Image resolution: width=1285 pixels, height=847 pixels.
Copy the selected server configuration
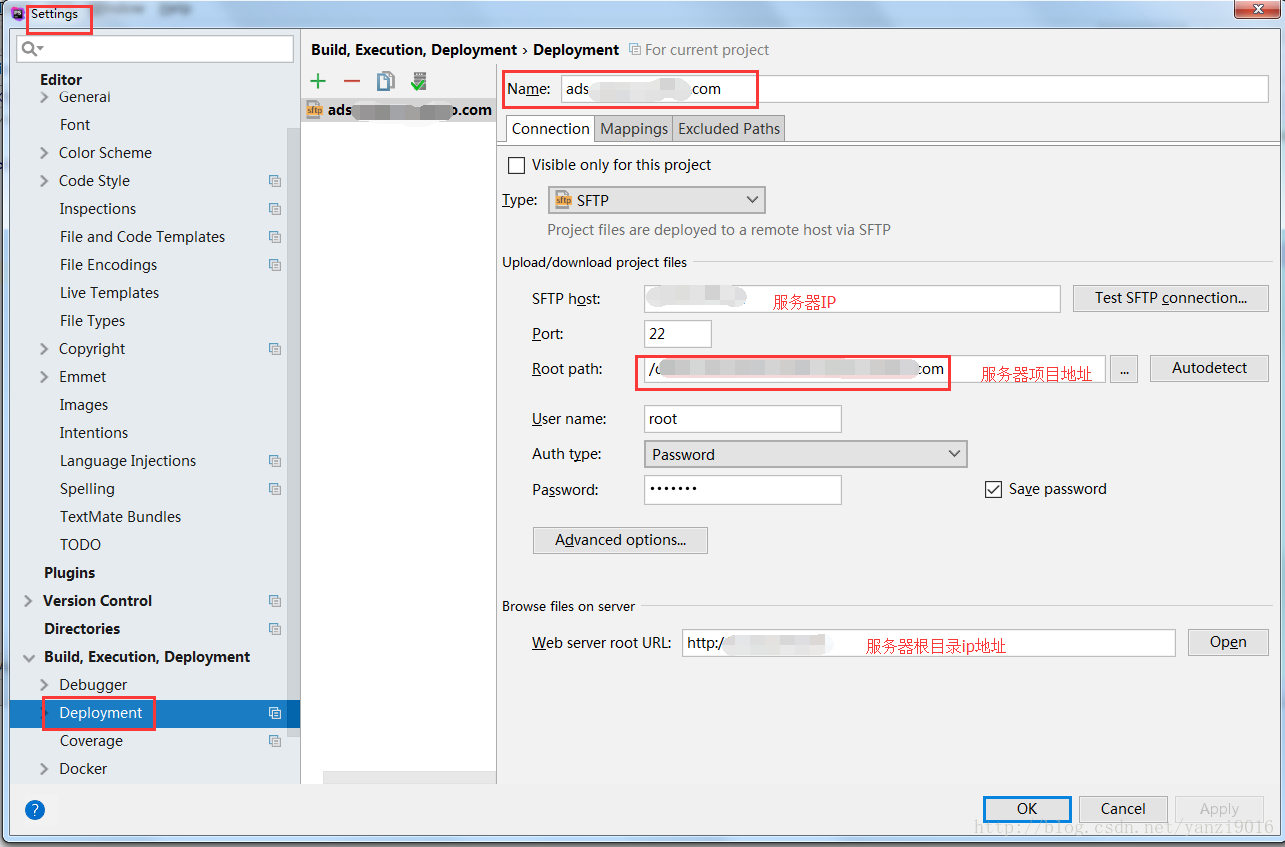385,82
